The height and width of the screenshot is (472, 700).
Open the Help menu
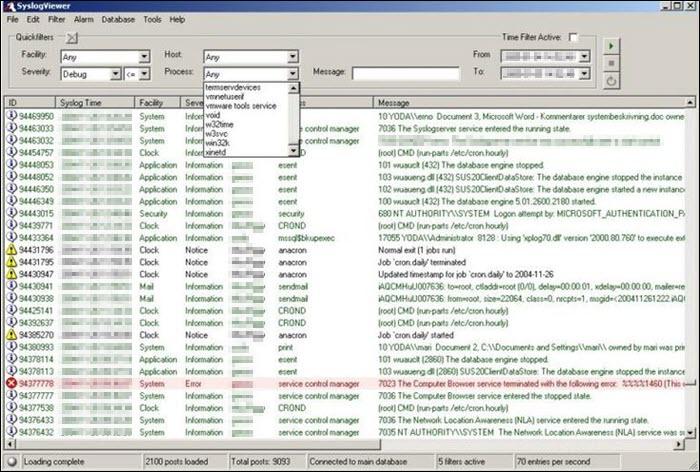click(x=177, y=20)
